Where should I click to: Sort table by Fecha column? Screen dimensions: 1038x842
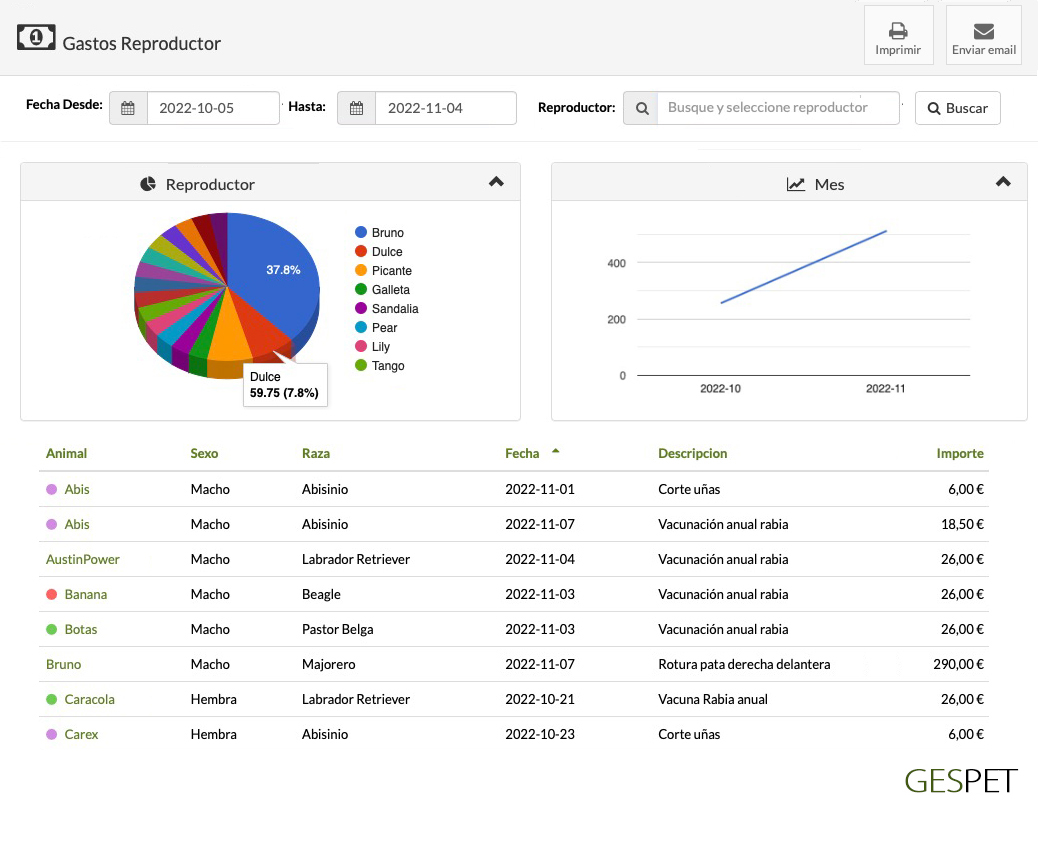pos(522,453)
